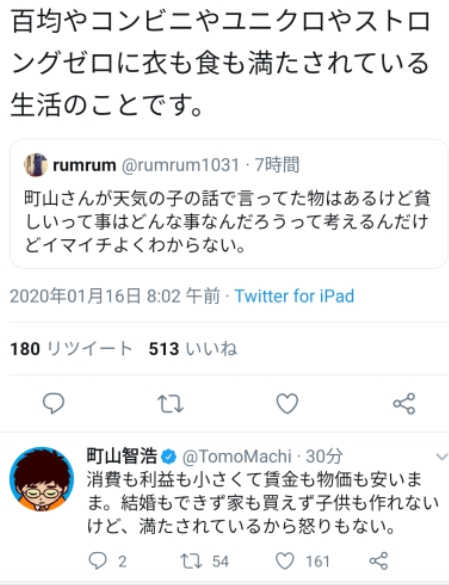Open the quoted rumrum tweet text
This screenshot has height=585, width=449.
point(228,222)
